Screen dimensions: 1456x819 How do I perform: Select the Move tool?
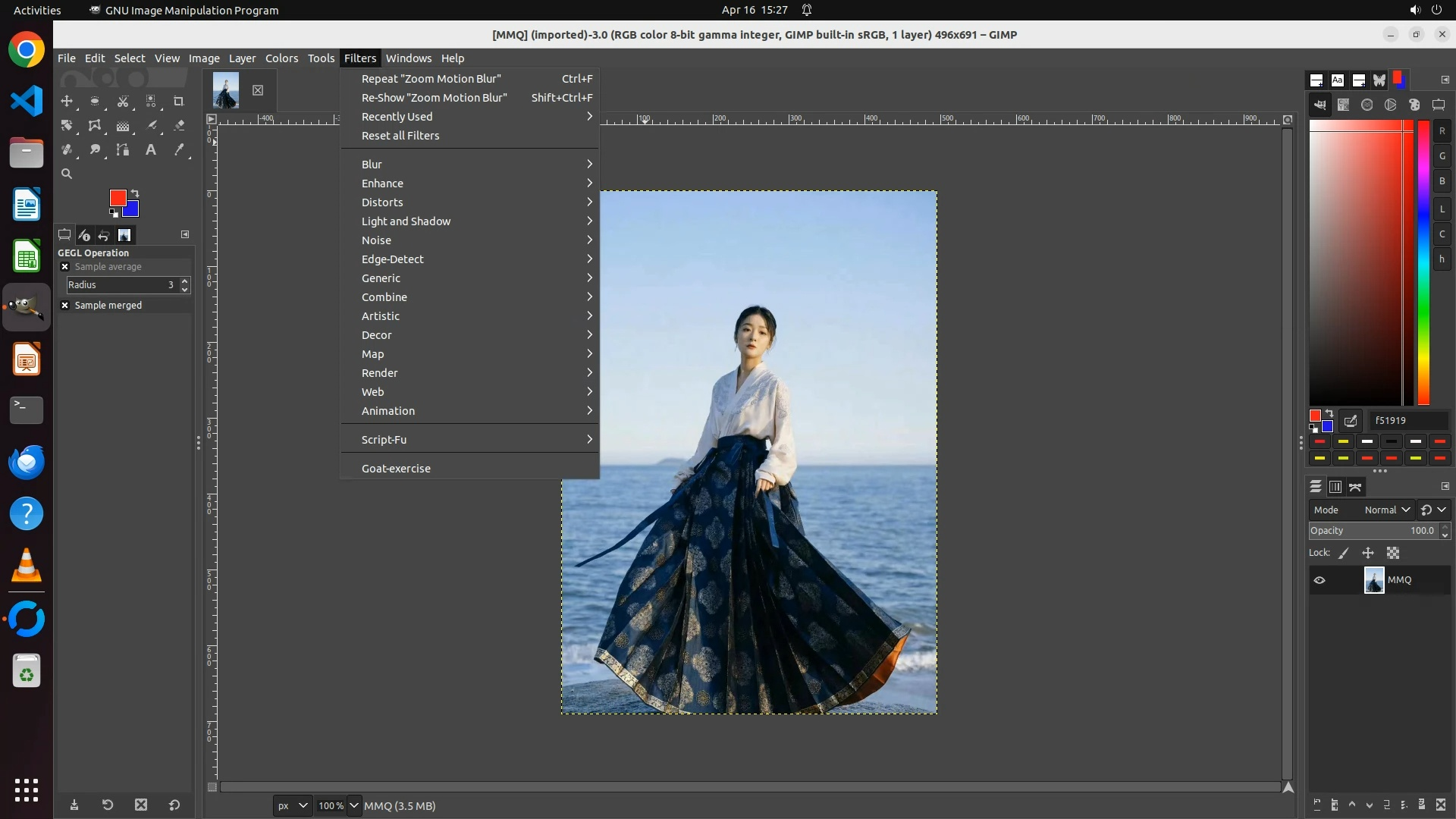(x=67, y=102)
